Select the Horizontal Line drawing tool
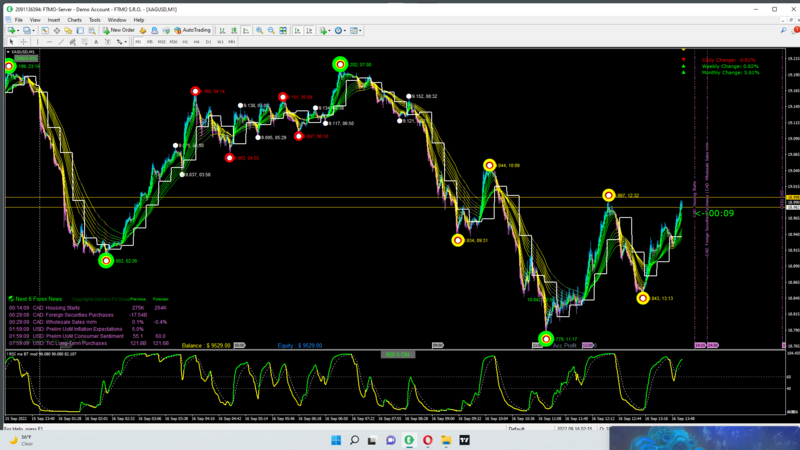Viewport: 800px width, 450px height. [x=49, y=42]
